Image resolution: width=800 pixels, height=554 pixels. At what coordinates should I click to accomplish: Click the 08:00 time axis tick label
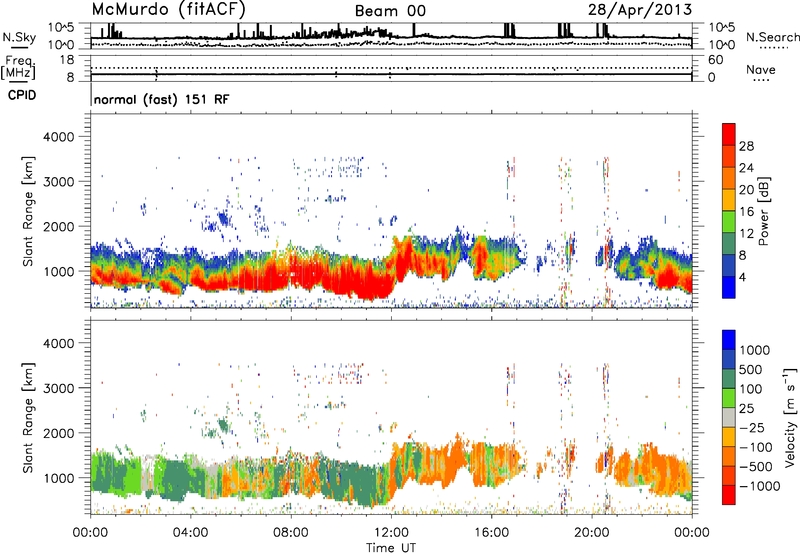pyautogui.click(x=291, y=533)
